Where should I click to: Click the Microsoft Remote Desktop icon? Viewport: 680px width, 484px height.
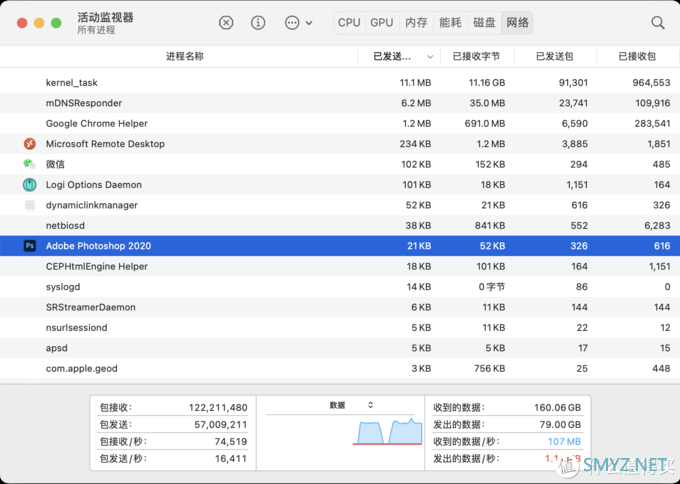[29, 144]
